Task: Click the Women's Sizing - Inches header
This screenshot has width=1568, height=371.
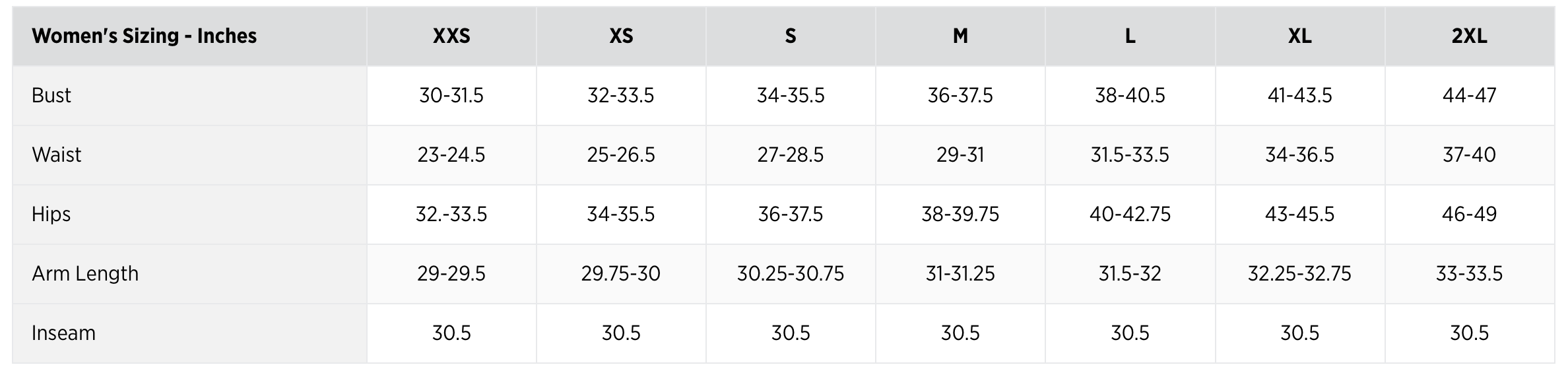Action: click(x=144, y=36)
